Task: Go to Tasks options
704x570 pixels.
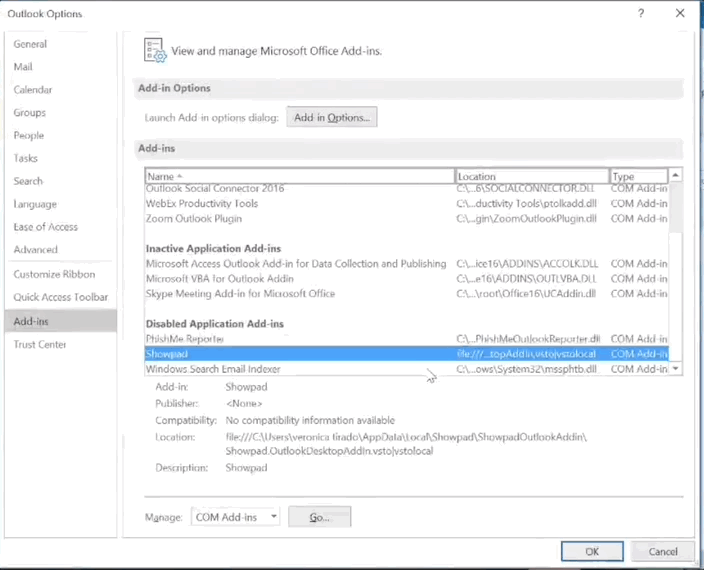Action: click(x=26, y=158)
